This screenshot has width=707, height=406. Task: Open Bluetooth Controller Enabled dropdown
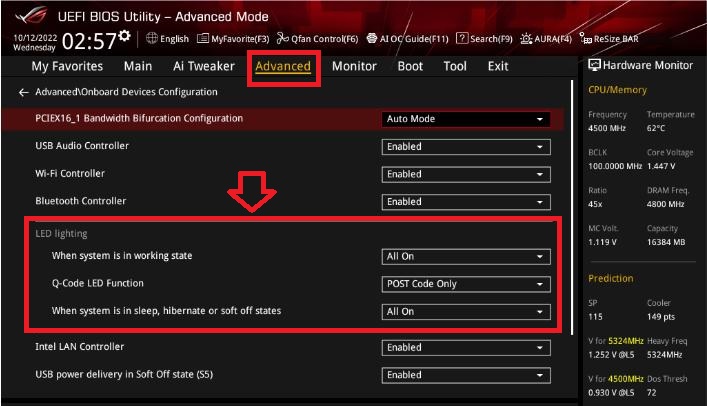466,202
